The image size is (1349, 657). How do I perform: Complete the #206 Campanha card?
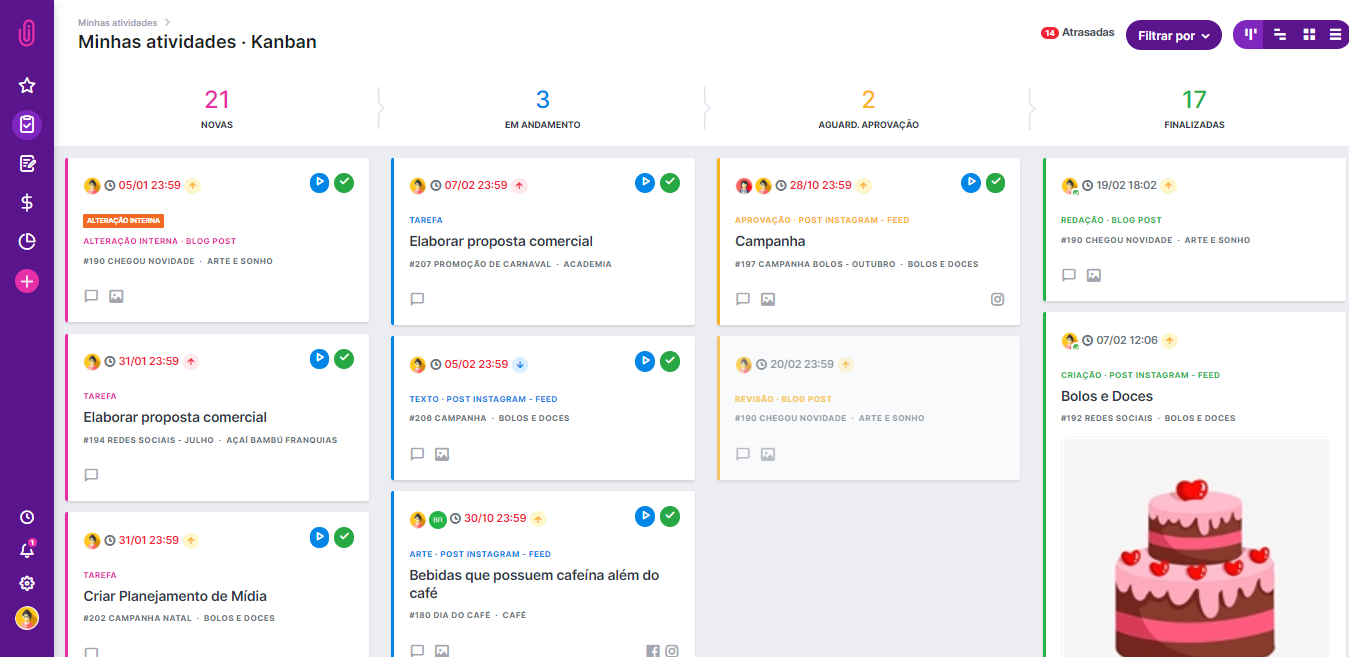[x=670, y=361]
